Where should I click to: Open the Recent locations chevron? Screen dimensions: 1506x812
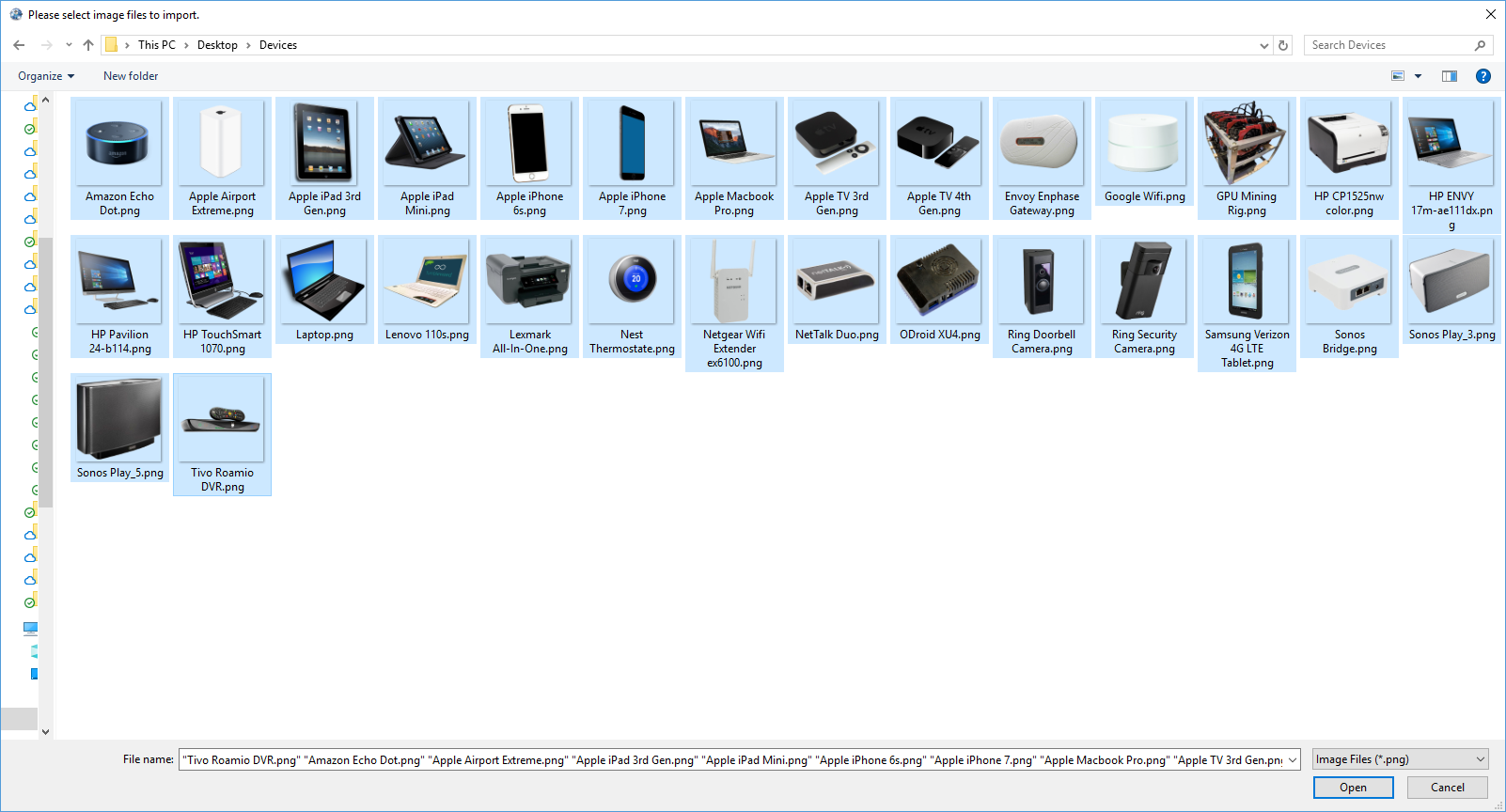click(69, 45)
